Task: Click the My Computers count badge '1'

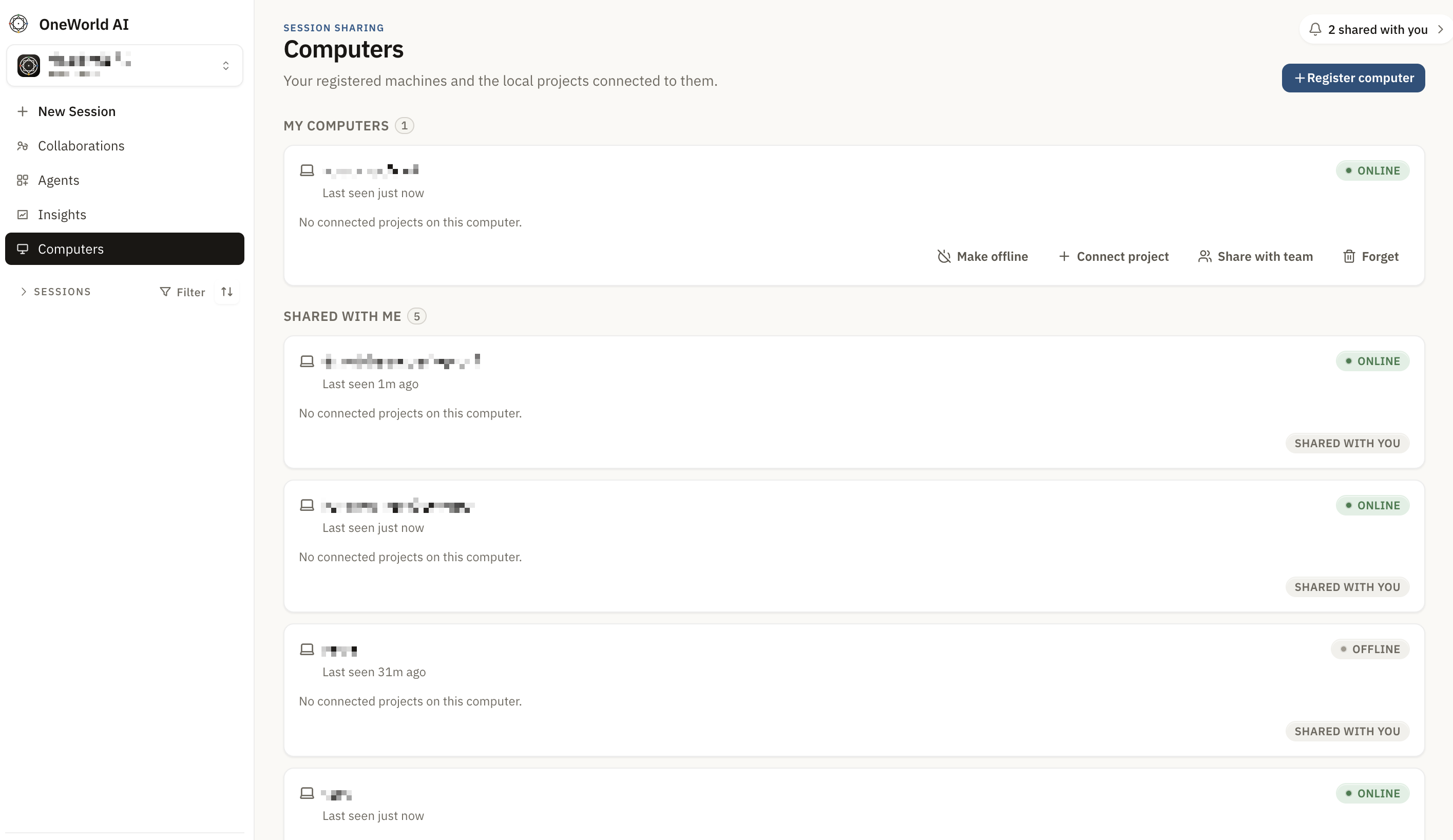Action: click(404, 126)
